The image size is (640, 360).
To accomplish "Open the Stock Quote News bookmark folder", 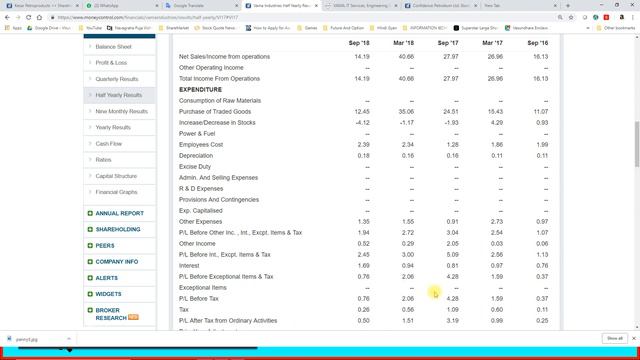I will [x=215, y=28].
